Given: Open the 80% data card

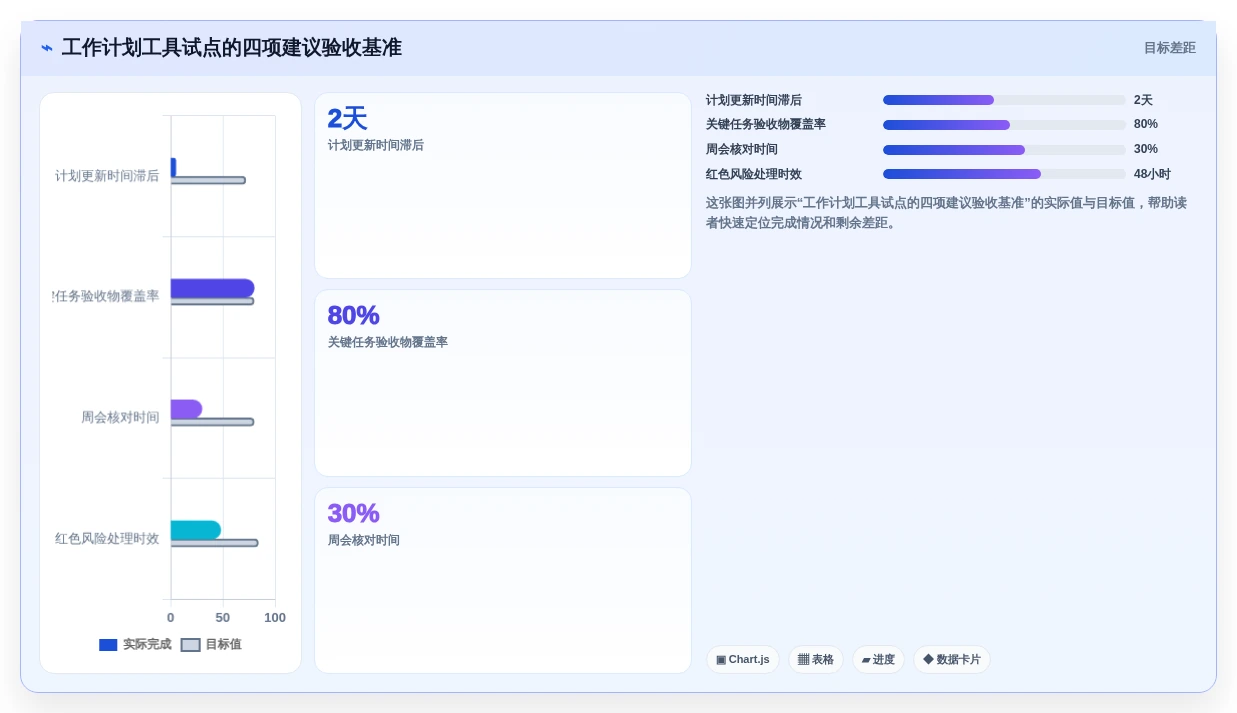Looking at the screenshot, I should coord(503,383).
